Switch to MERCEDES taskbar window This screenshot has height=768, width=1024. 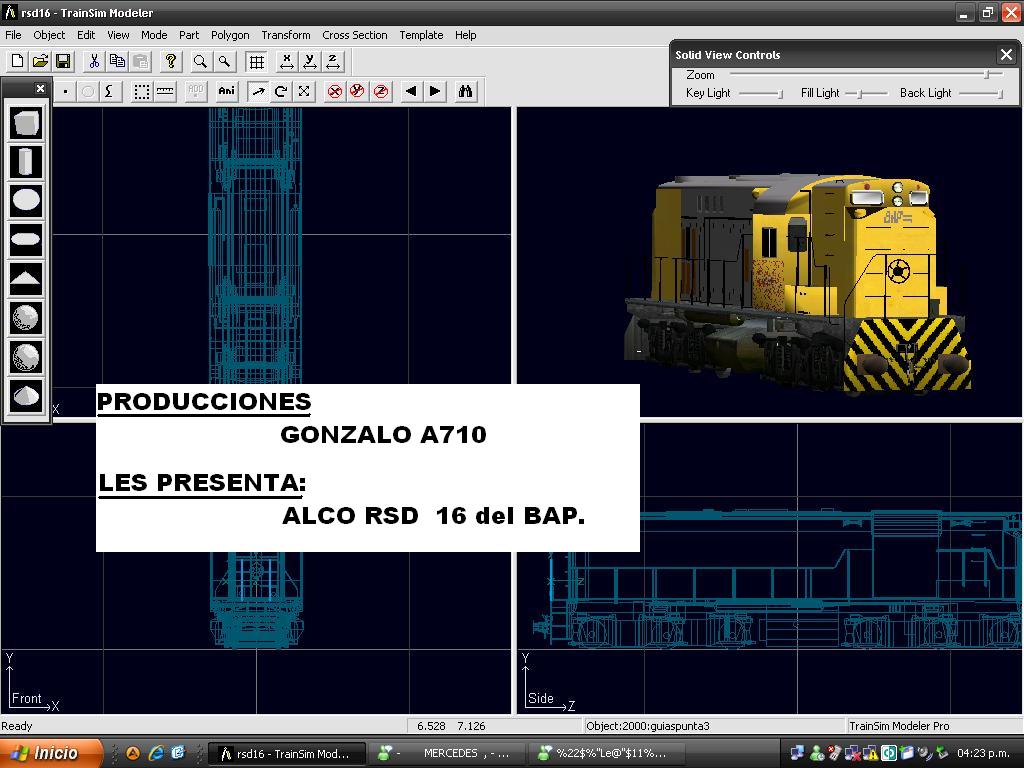click(447, 753)
